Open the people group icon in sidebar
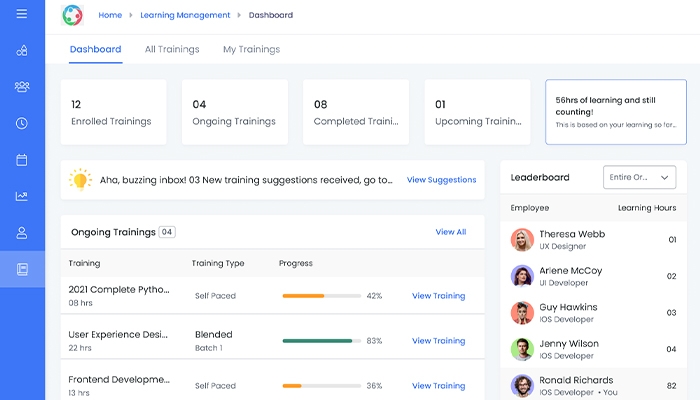700x400 pixels. click(22, 87)
